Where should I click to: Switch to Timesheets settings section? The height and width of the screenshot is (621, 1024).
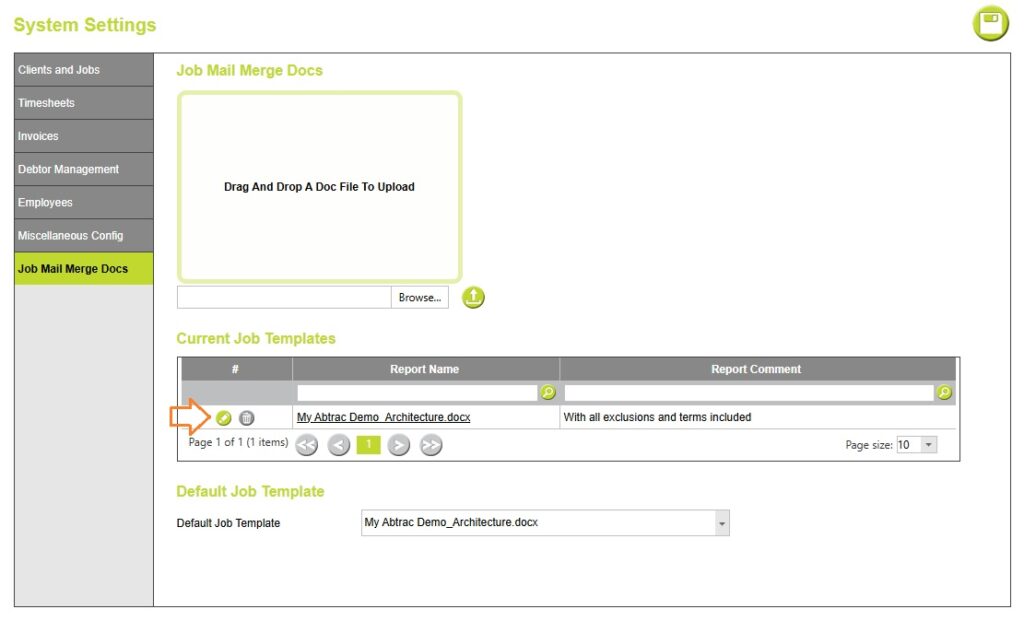pos(84,103)
